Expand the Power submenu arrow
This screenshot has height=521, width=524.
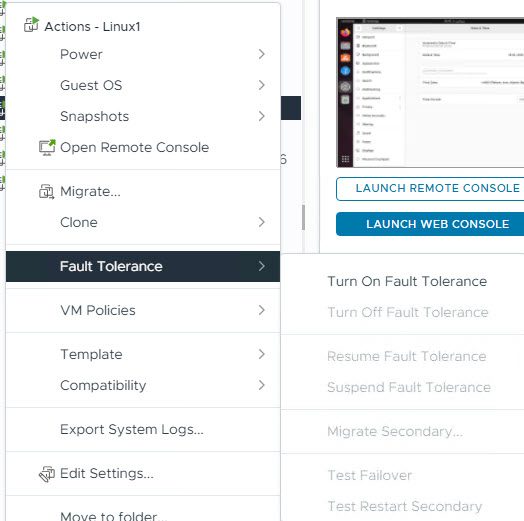pos(261,54)
